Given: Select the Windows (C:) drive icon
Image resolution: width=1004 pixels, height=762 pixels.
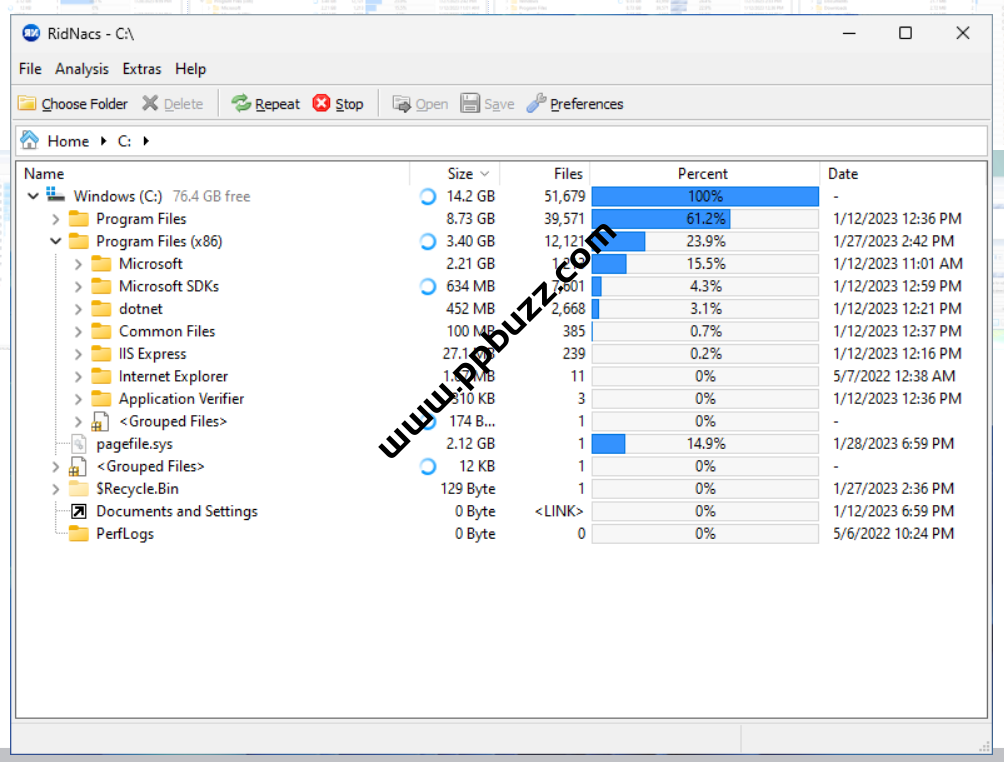Looking at the screenshot, I should [56, 196].
